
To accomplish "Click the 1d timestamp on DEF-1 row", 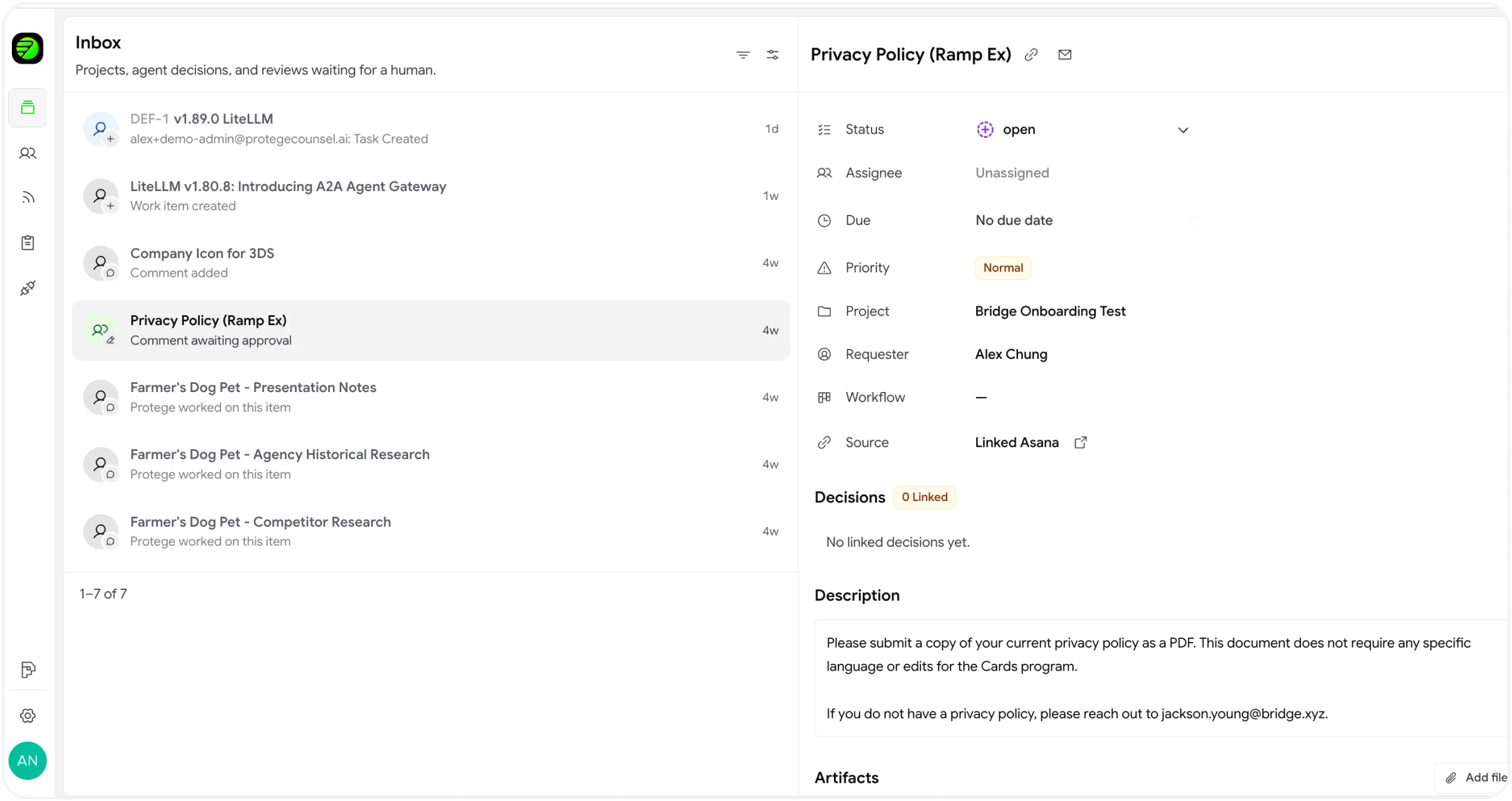I will coord(771,129).
